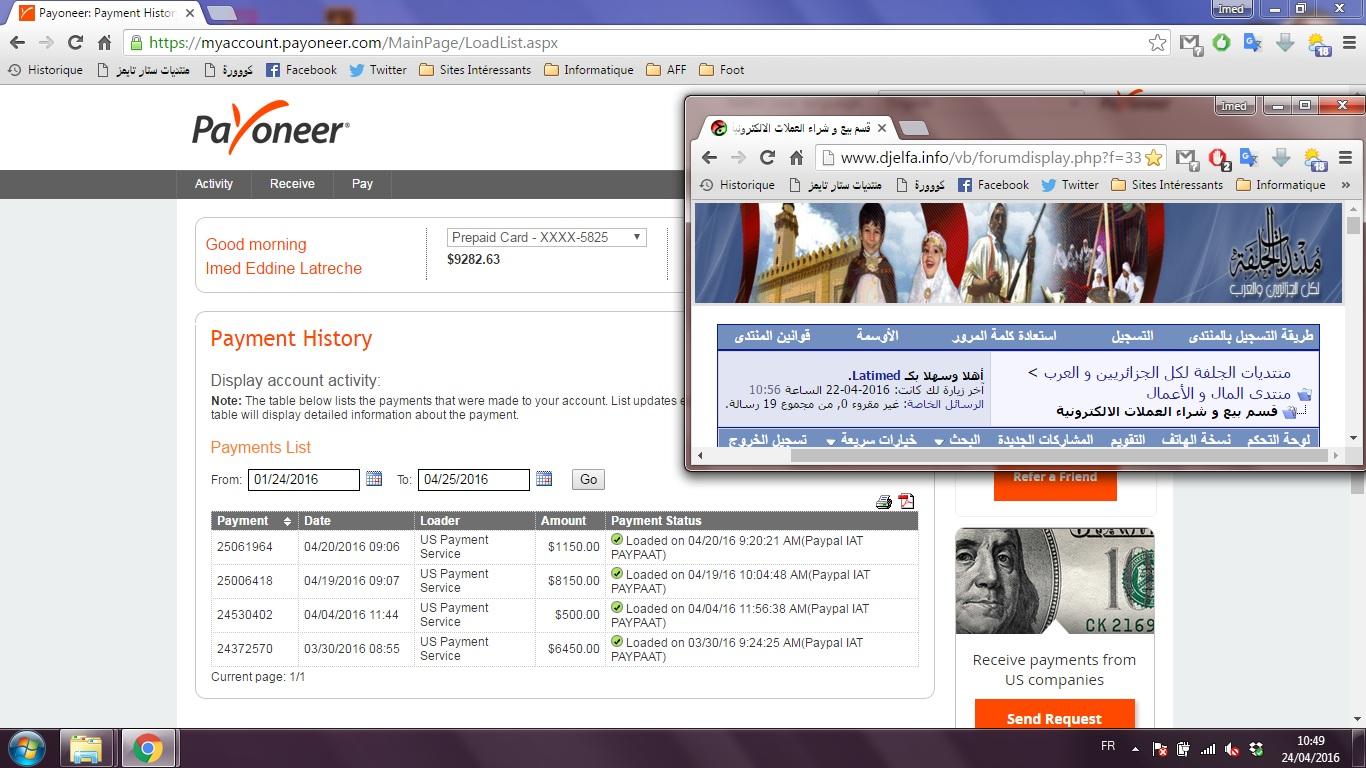Viewport: 1366px width, 768px height.
Task: Open Facebook bookmark in Payoneer window
Action: 300,70
